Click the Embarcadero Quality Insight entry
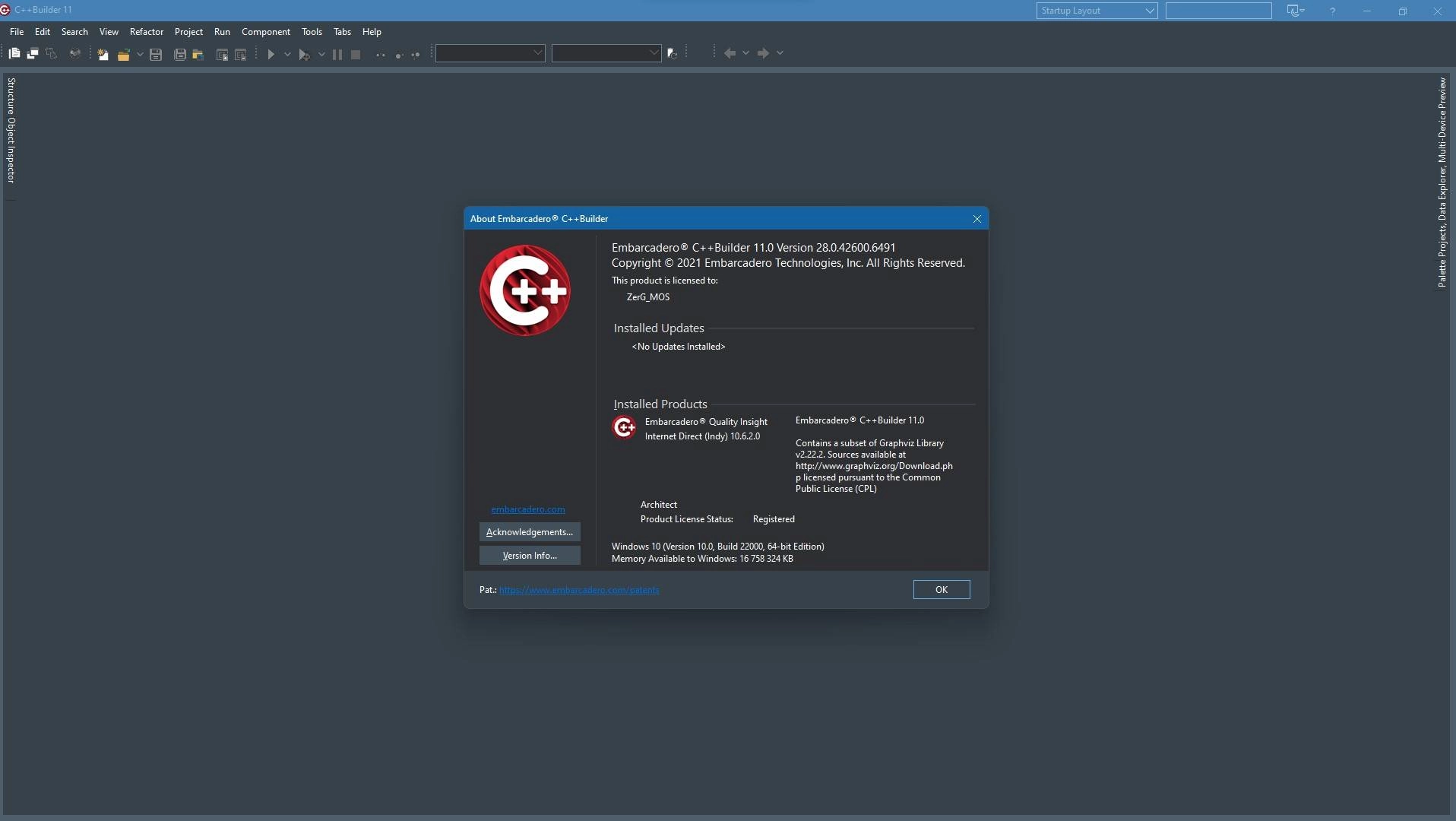 click(x=706, y=422)
